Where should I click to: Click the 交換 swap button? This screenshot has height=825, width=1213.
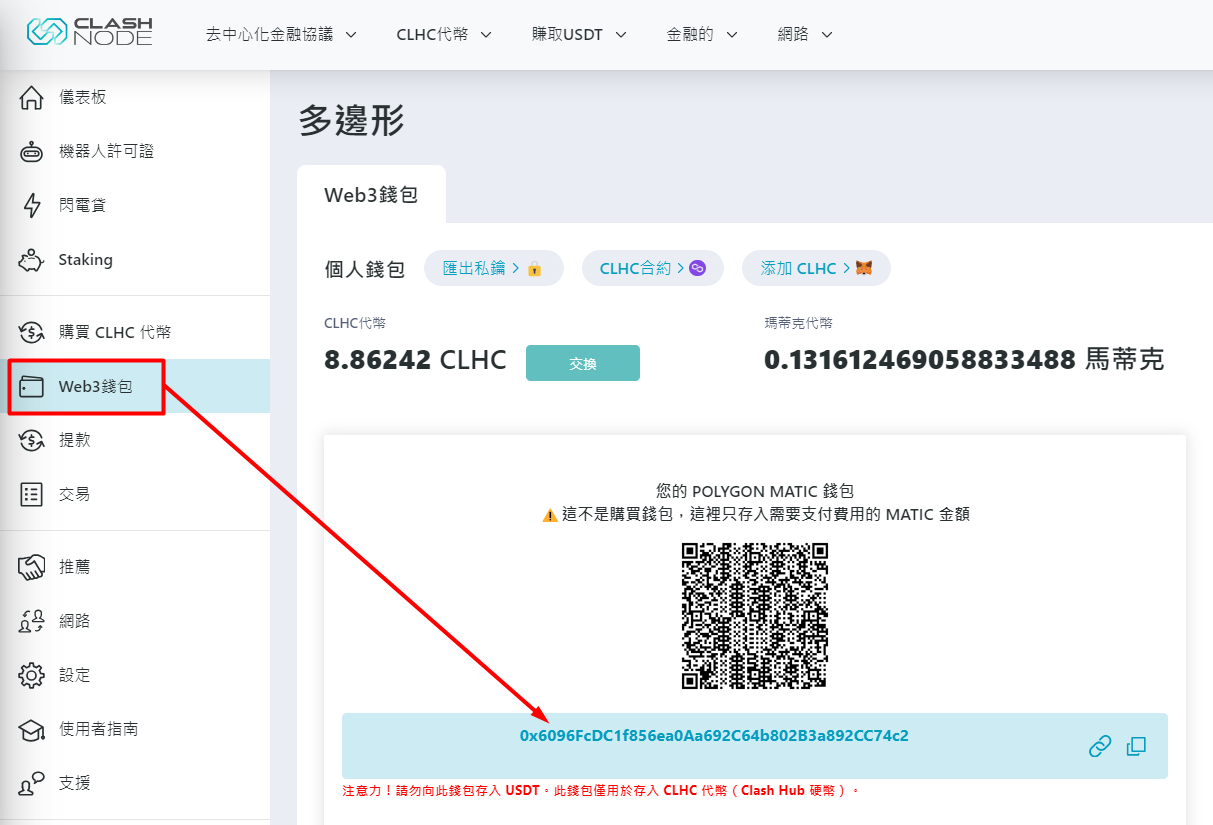point(583,363)
